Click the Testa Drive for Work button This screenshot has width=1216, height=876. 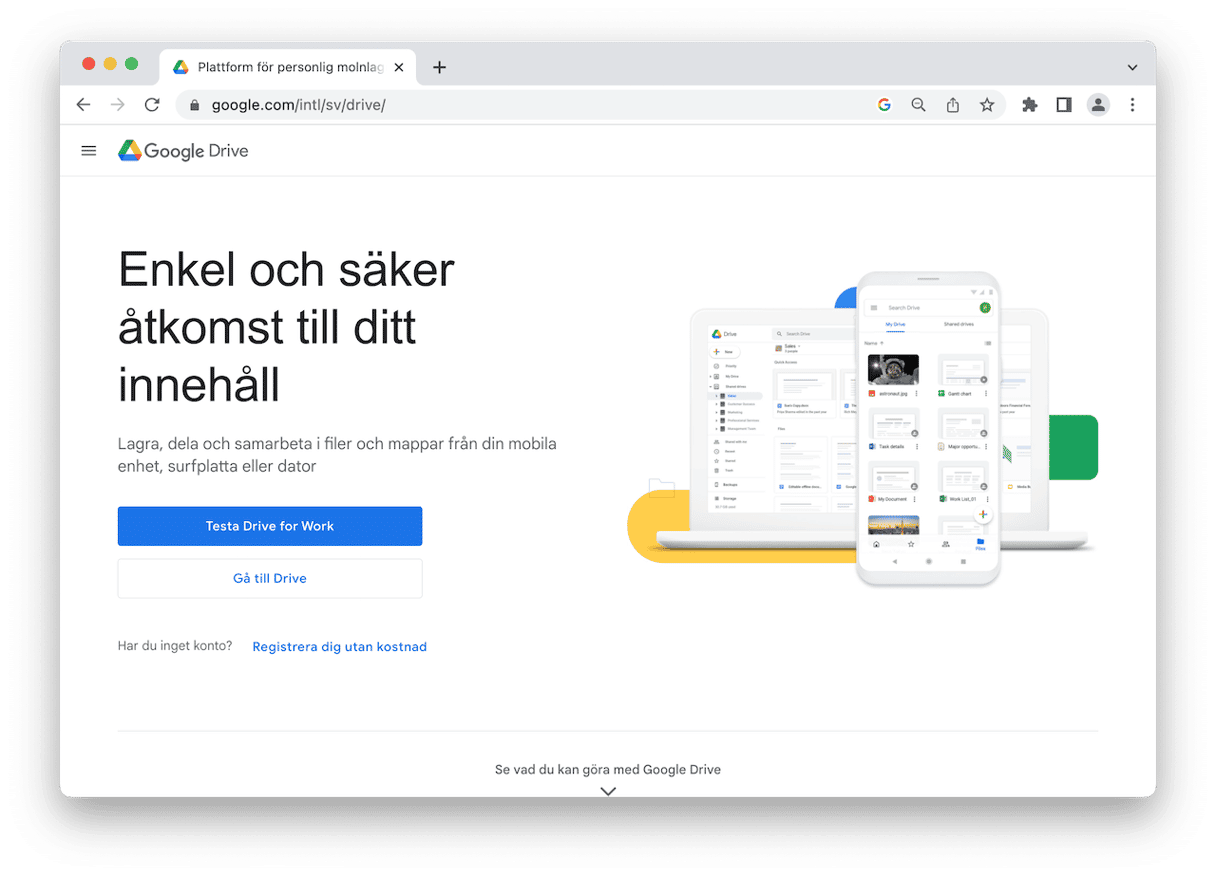coord(270,526)
